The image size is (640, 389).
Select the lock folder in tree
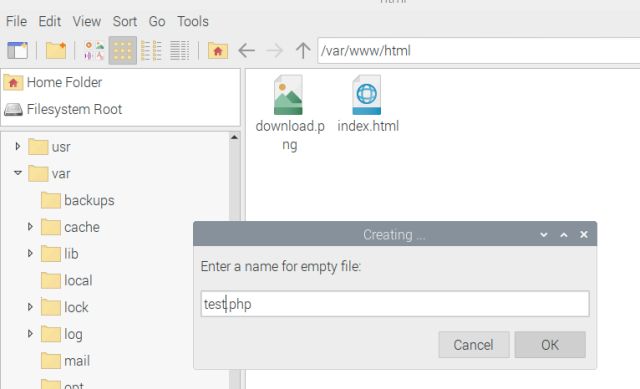[x=64, y=307]
